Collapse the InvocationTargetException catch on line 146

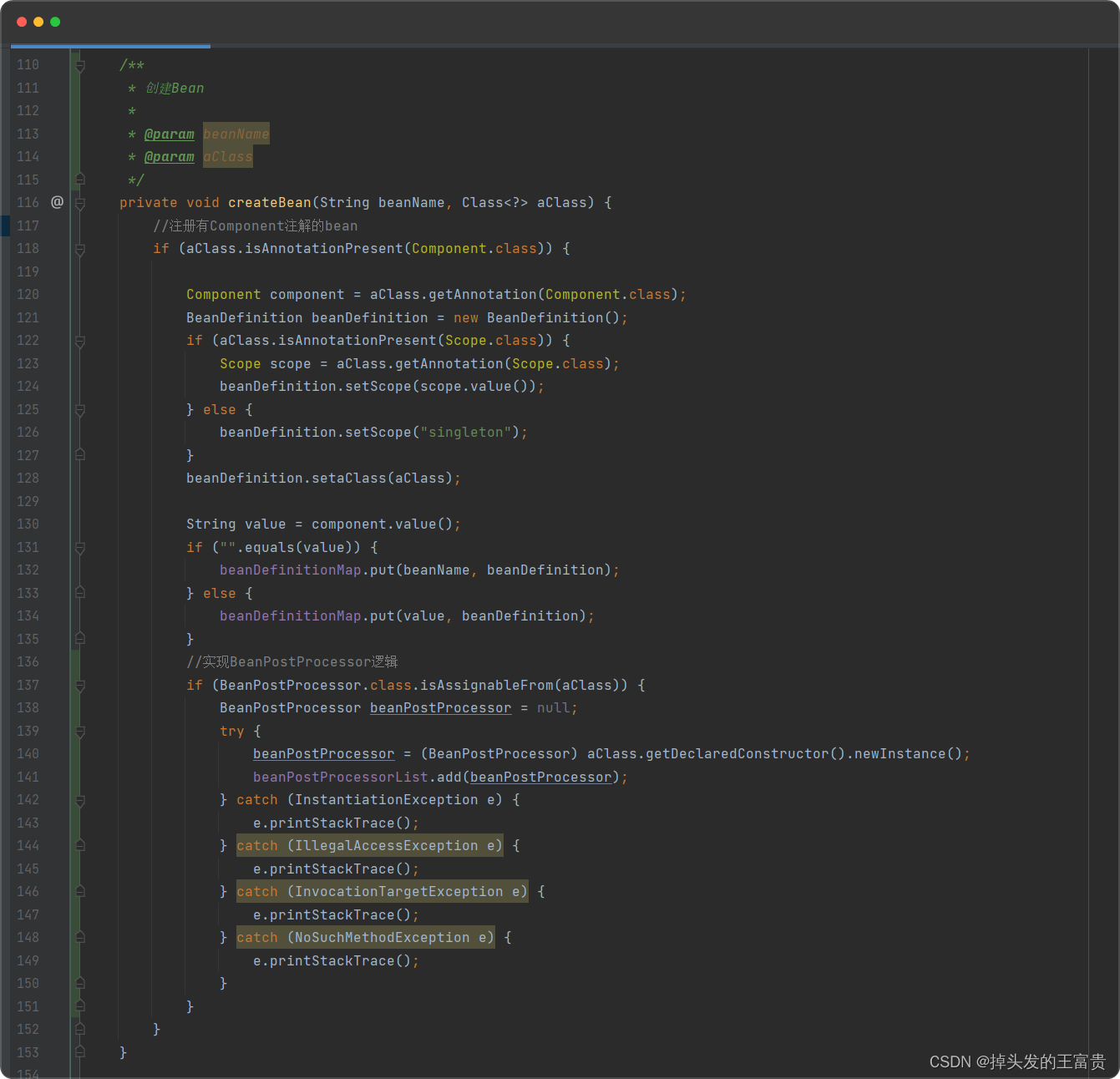click(x=80, y=892)
